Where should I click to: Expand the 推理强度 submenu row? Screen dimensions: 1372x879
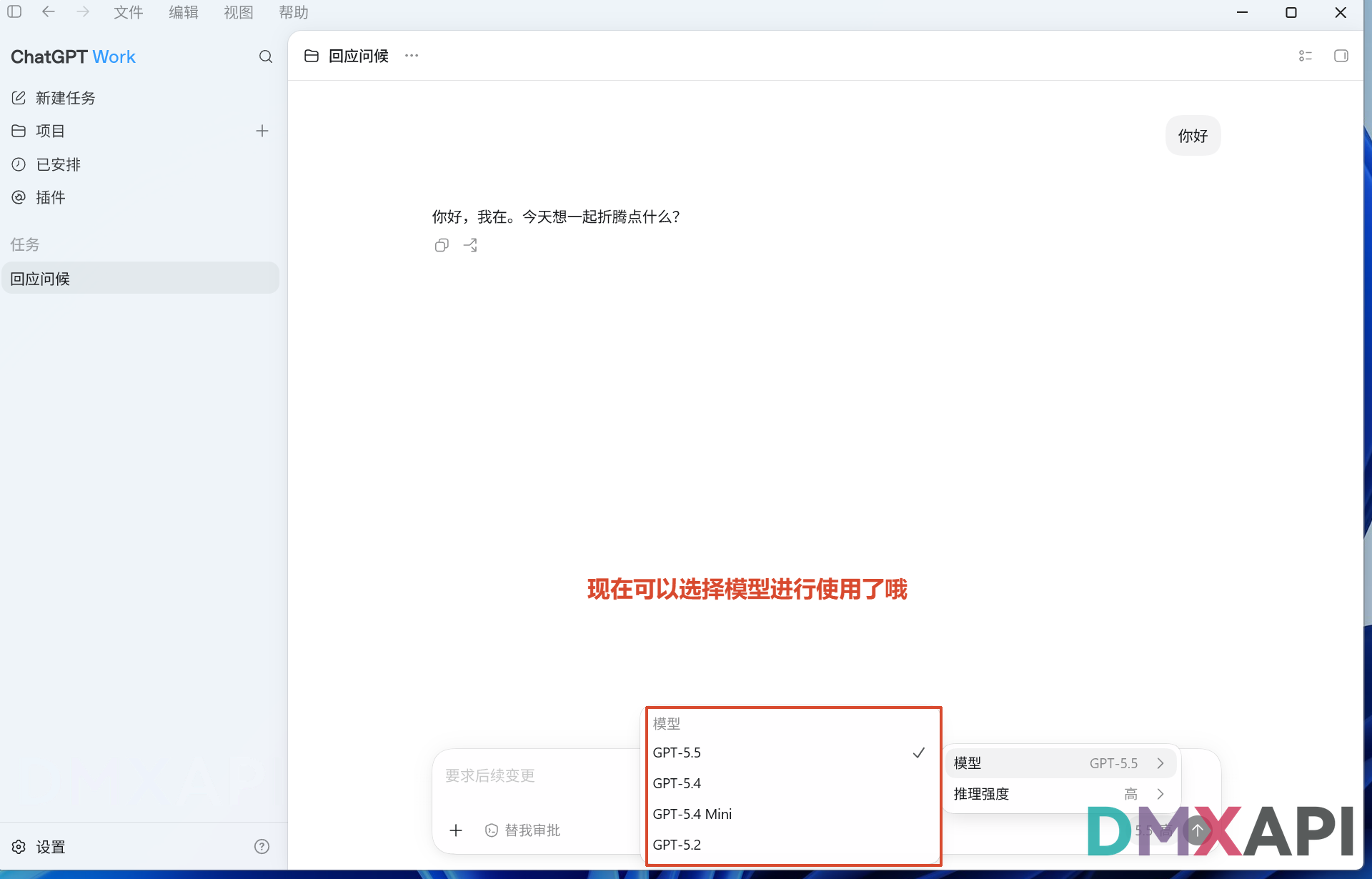[1060, 794]
